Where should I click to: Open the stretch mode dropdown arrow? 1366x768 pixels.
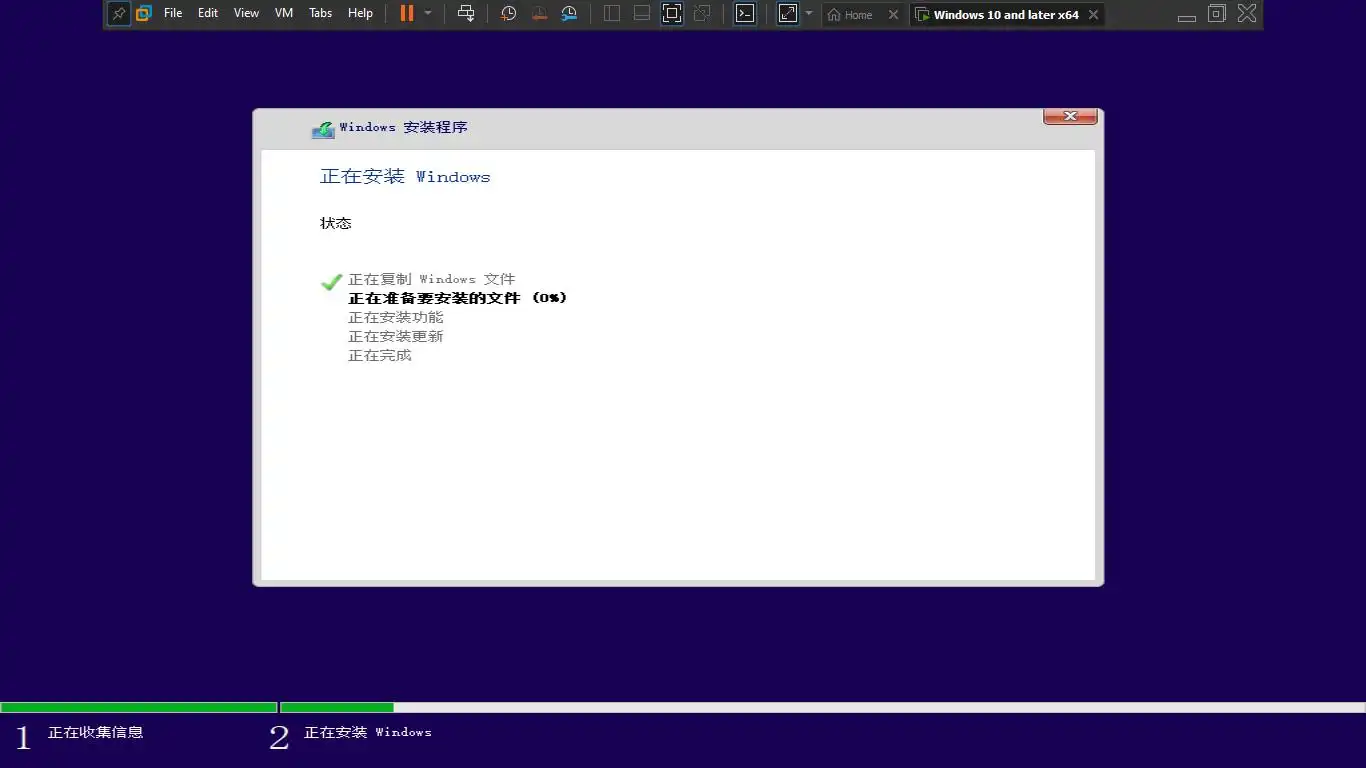809,14
